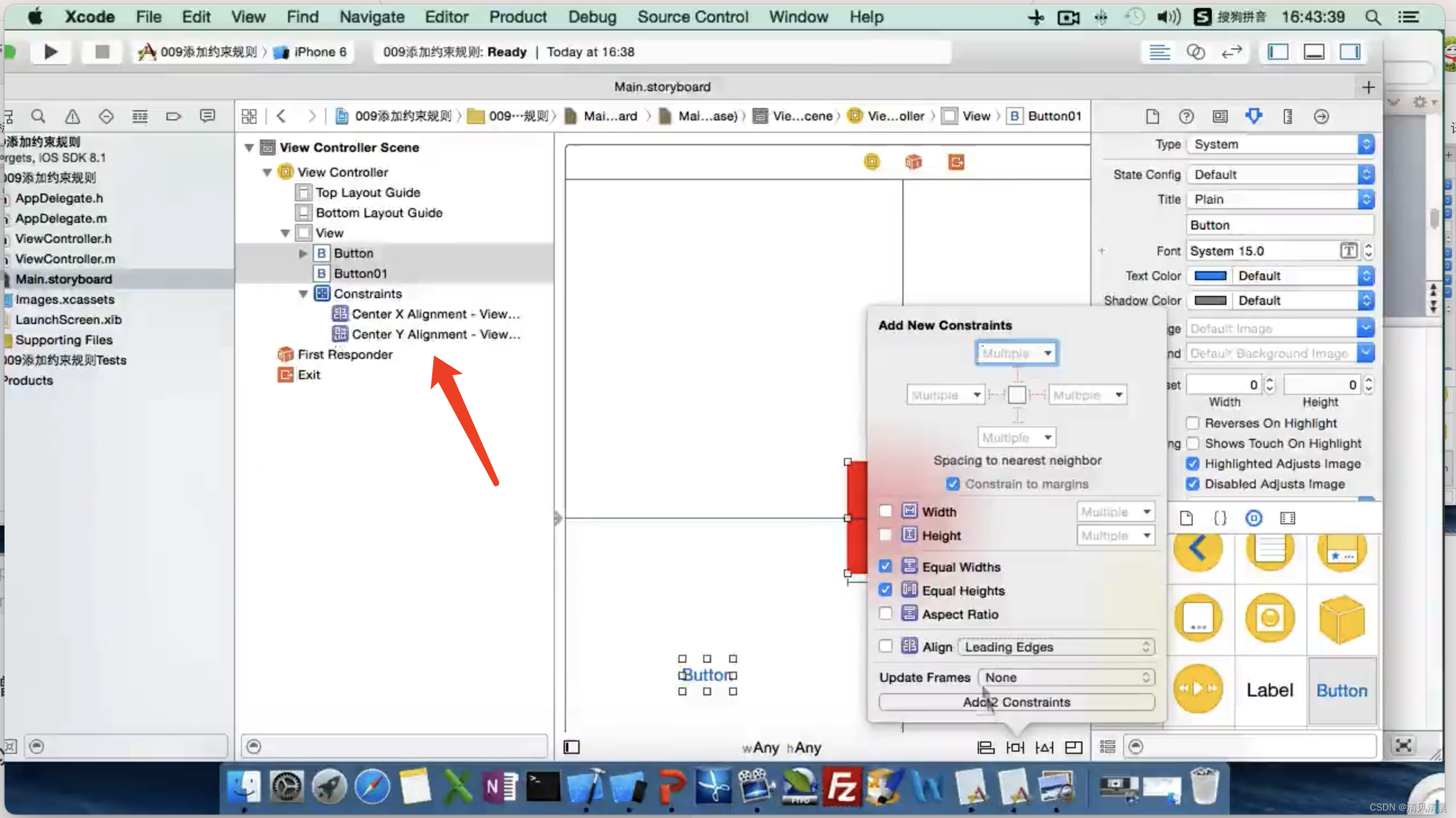Select the Multiple spacing top dropdown
This screenshot has height=818, width=1456.
tap(1015, 352)
